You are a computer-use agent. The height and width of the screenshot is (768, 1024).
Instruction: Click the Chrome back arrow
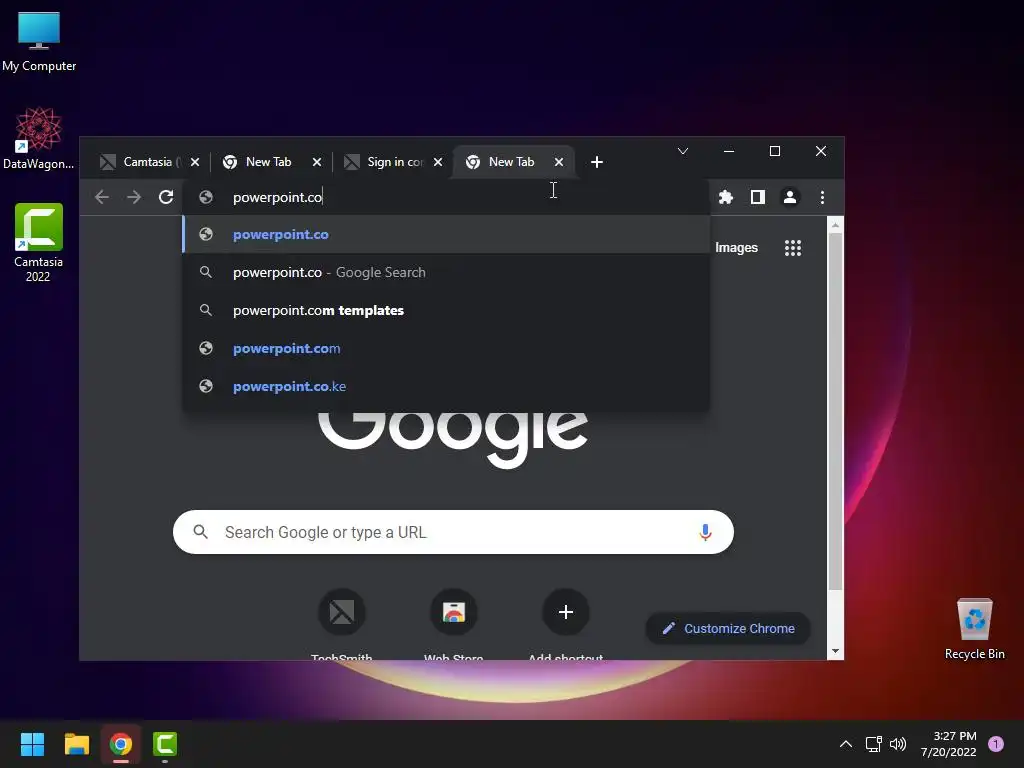[102, 197]
